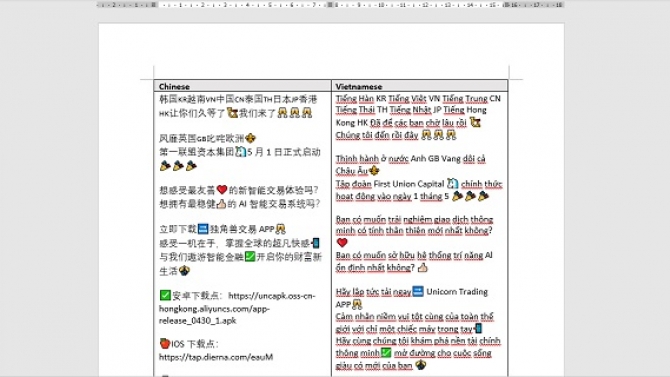Click text 'Tập đoàn First Union Capital'
Screen dimensions: 670x377
click(390, 184)
